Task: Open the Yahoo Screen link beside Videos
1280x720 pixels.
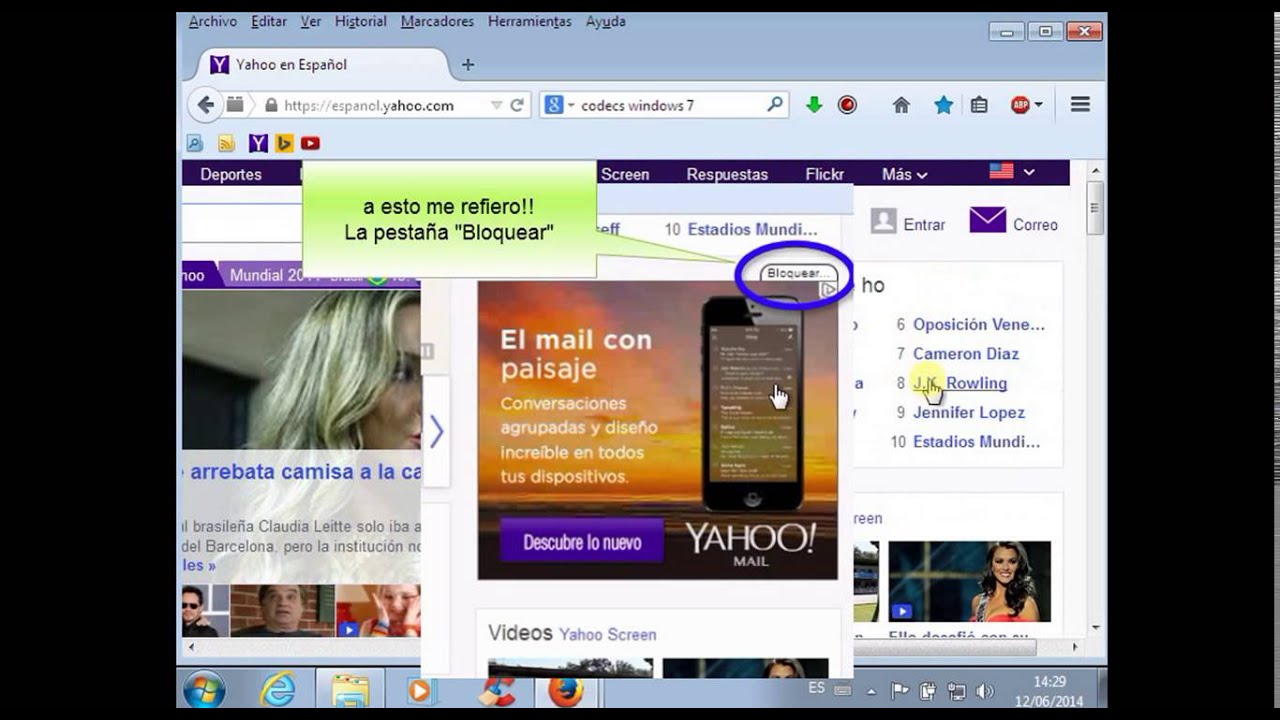Action: (608, 634)
